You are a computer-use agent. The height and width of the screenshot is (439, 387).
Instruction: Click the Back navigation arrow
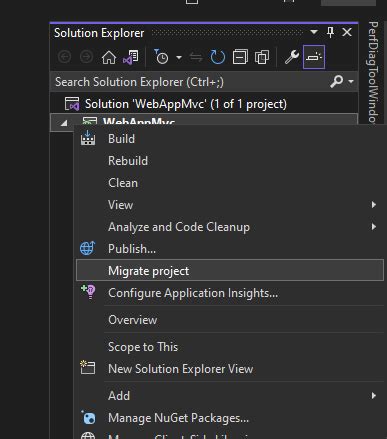[65, 57]
